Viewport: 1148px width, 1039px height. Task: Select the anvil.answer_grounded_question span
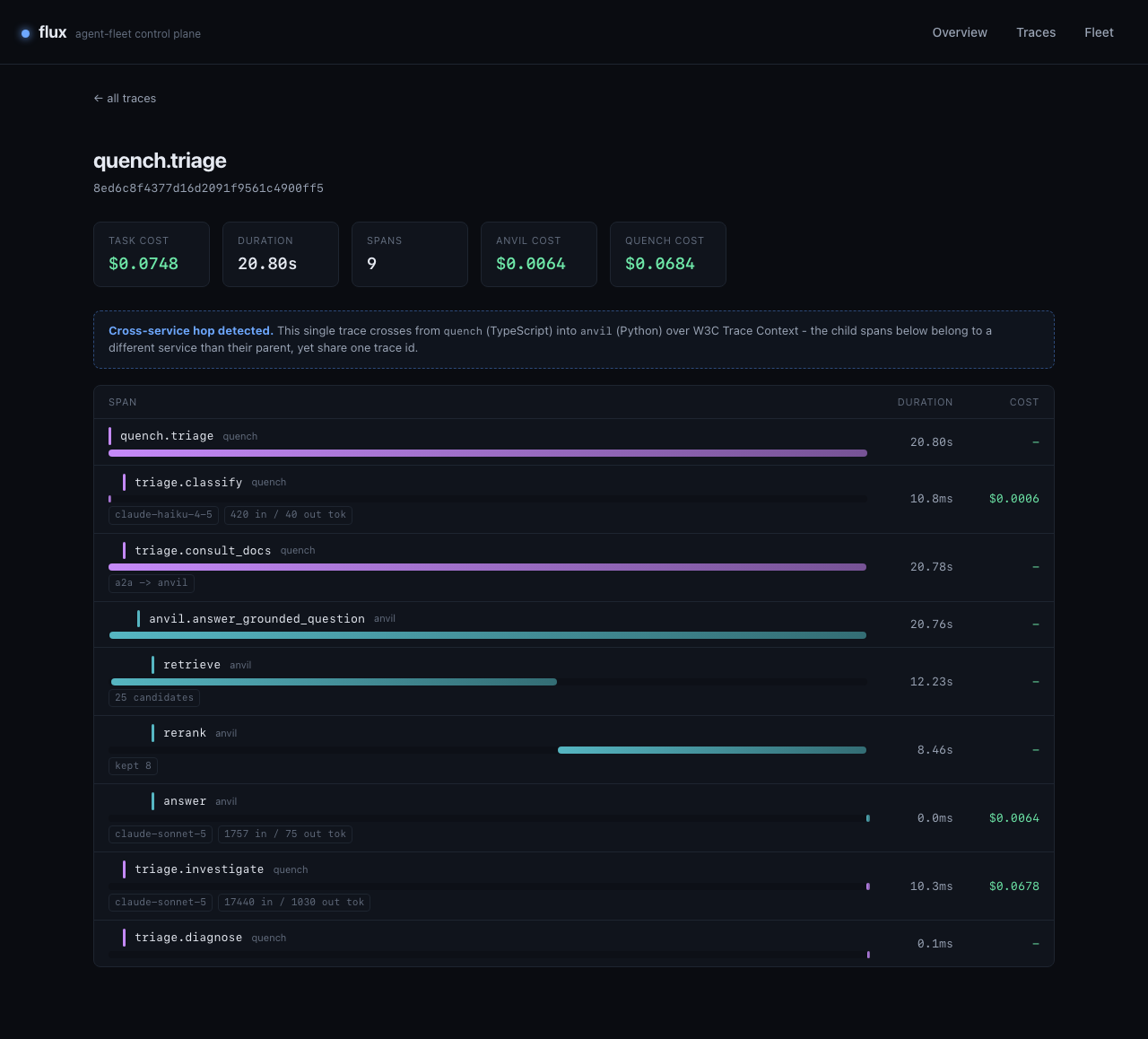pos(574,624)
